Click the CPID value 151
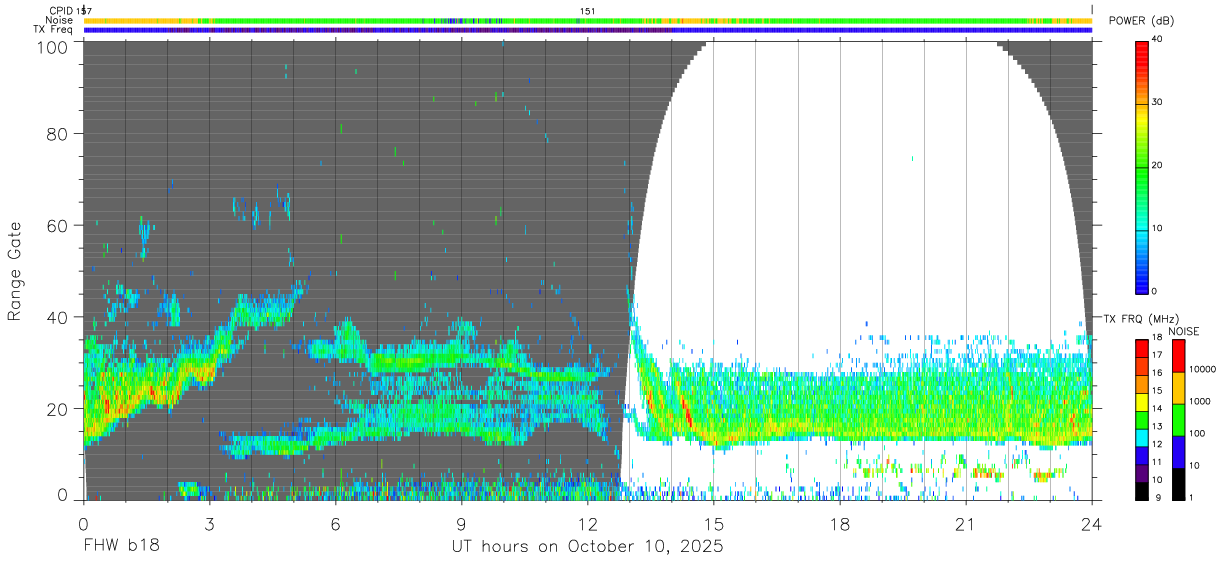Viewport: 1228px width, 567px height. [x=588, y=11]
